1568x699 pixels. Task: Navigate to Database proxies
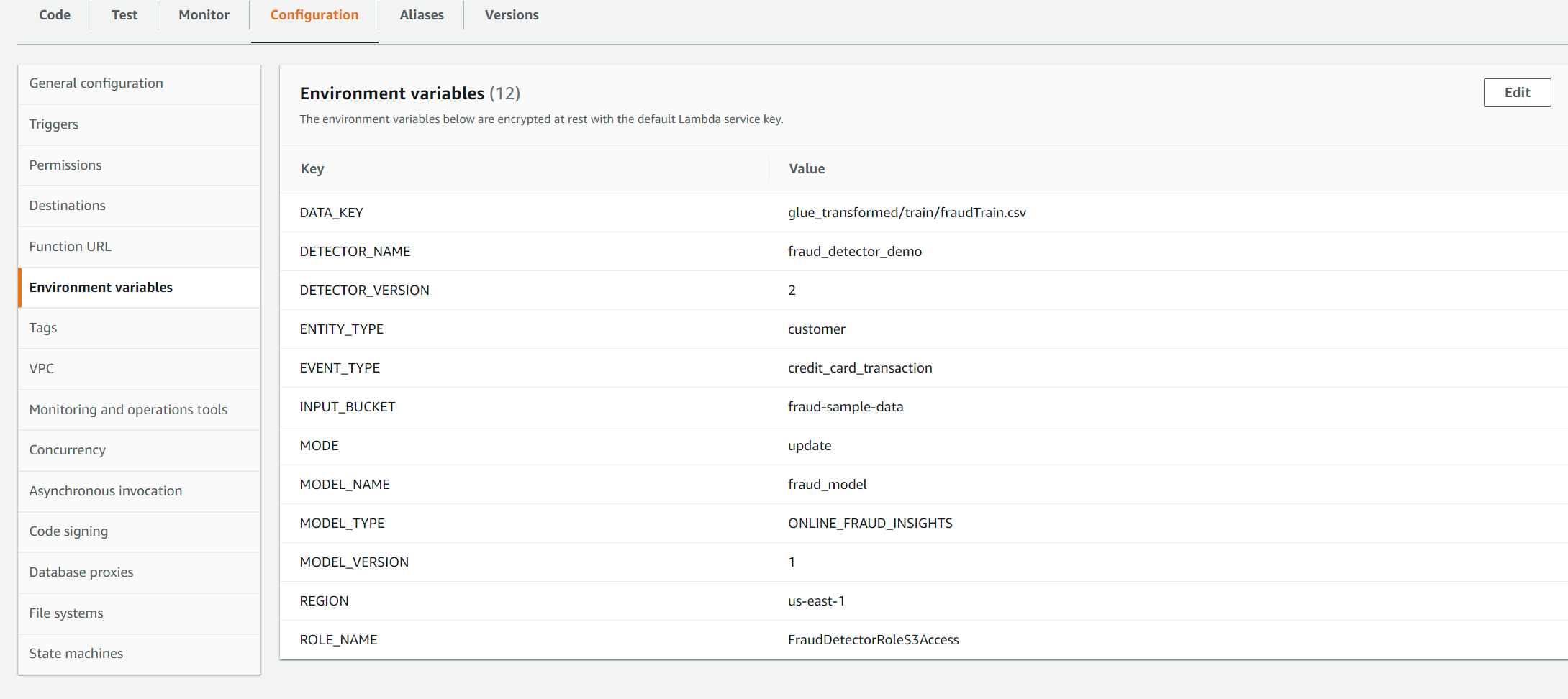coord(81,572)
